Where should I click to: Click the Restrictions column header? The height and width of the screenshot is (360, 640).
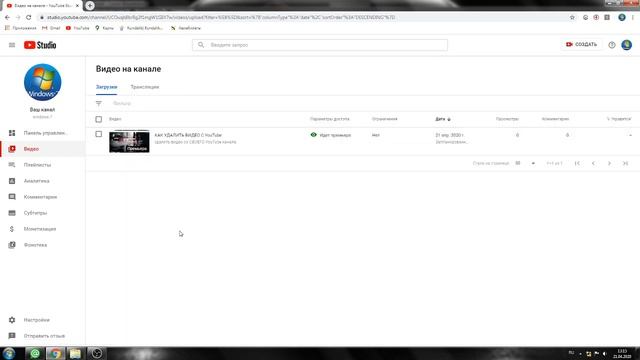click(384, 119)
